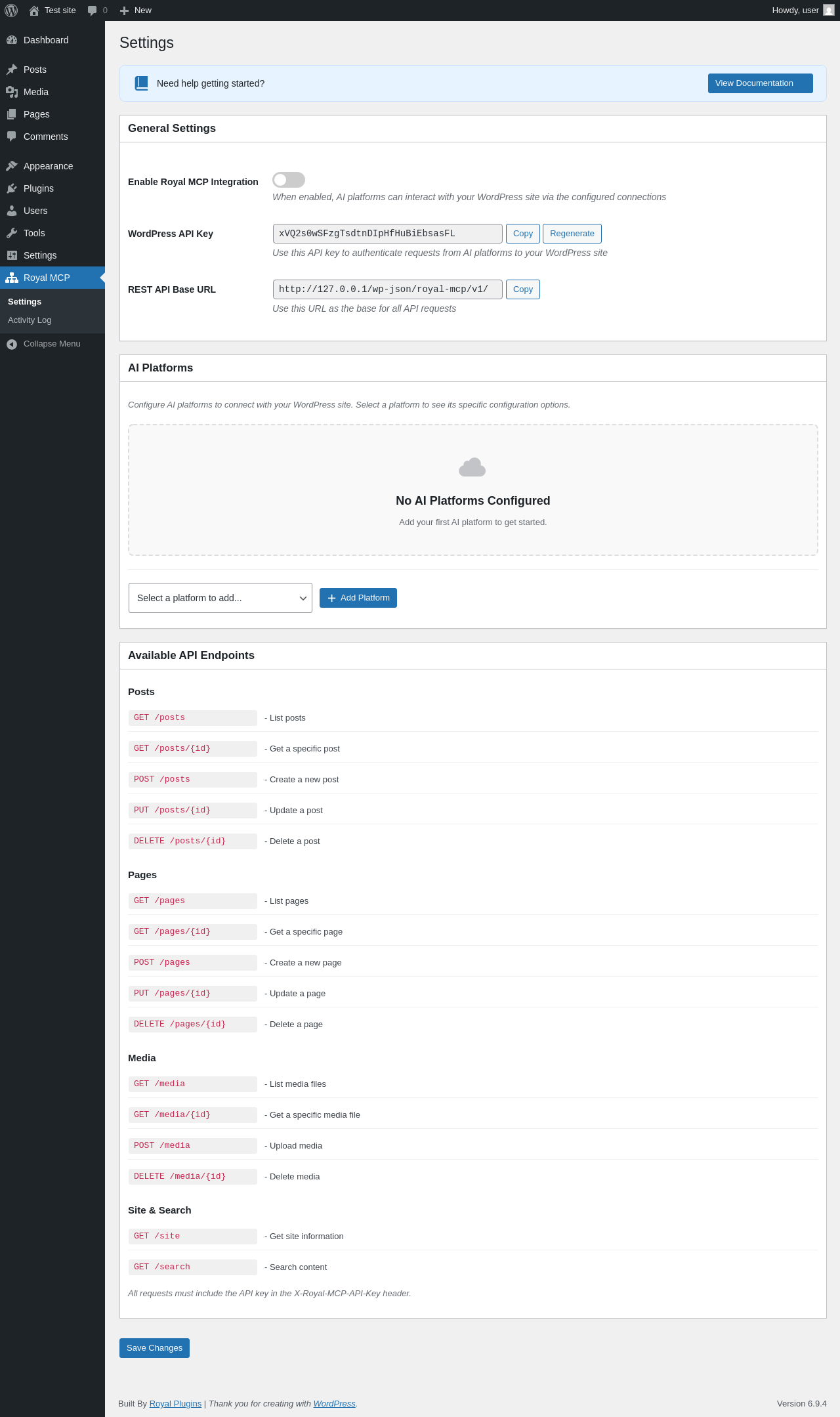Click the "DELETE /posts/{id}" endpoint code

pyautogui.click(x=193, y=841)
